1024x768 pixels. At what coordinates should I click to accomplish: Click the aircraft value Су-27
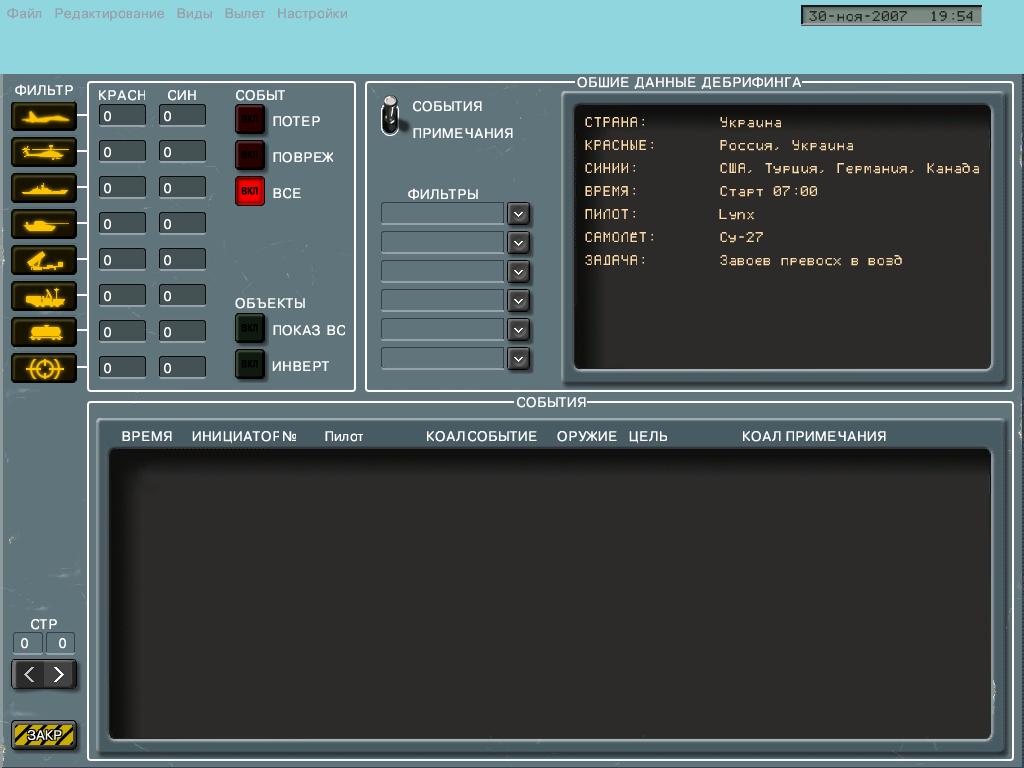[x=741, y=237]
